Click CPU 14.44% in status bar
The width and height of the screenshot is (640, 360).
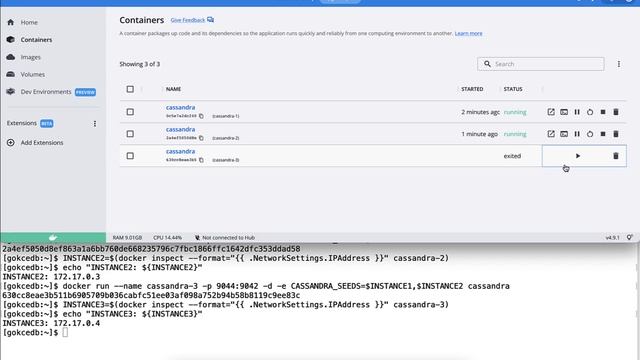pyautogui.click(x=168, y=238)
